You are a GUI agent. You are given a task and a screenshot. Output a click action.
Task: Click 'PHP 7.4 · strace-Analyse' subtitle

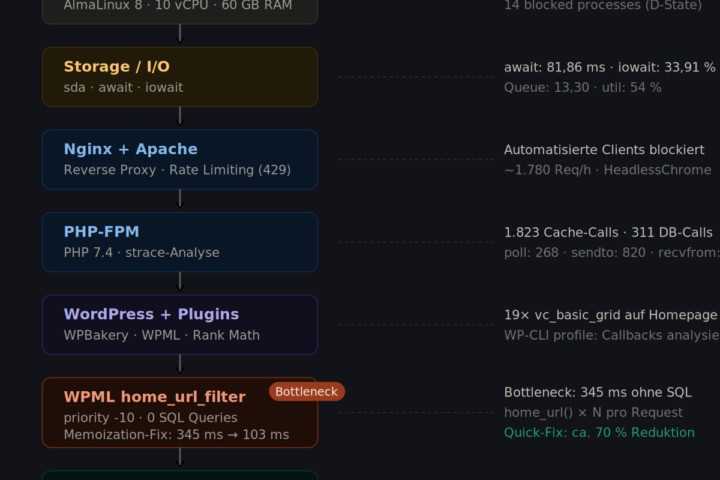141,253
